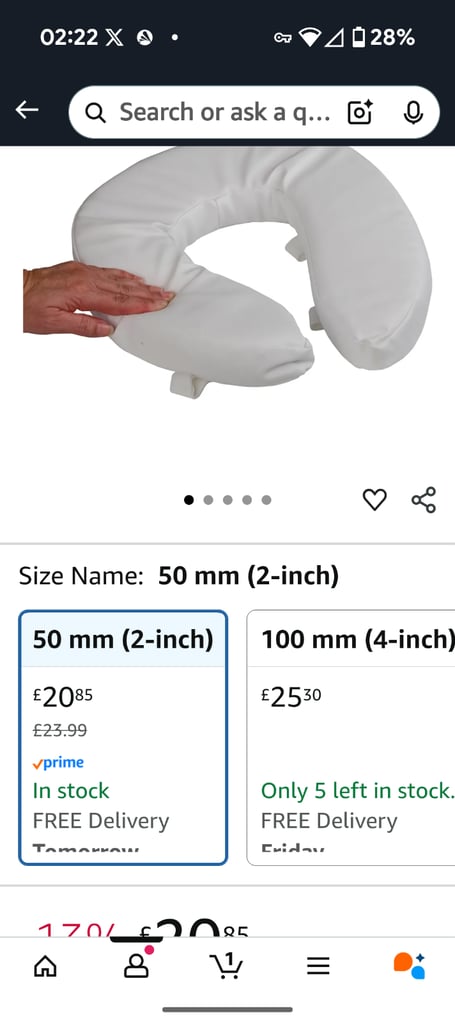This screenshot has width=455, height=1024.
Task: Tap the back arrow icon
Action: [x=27, y=110]
